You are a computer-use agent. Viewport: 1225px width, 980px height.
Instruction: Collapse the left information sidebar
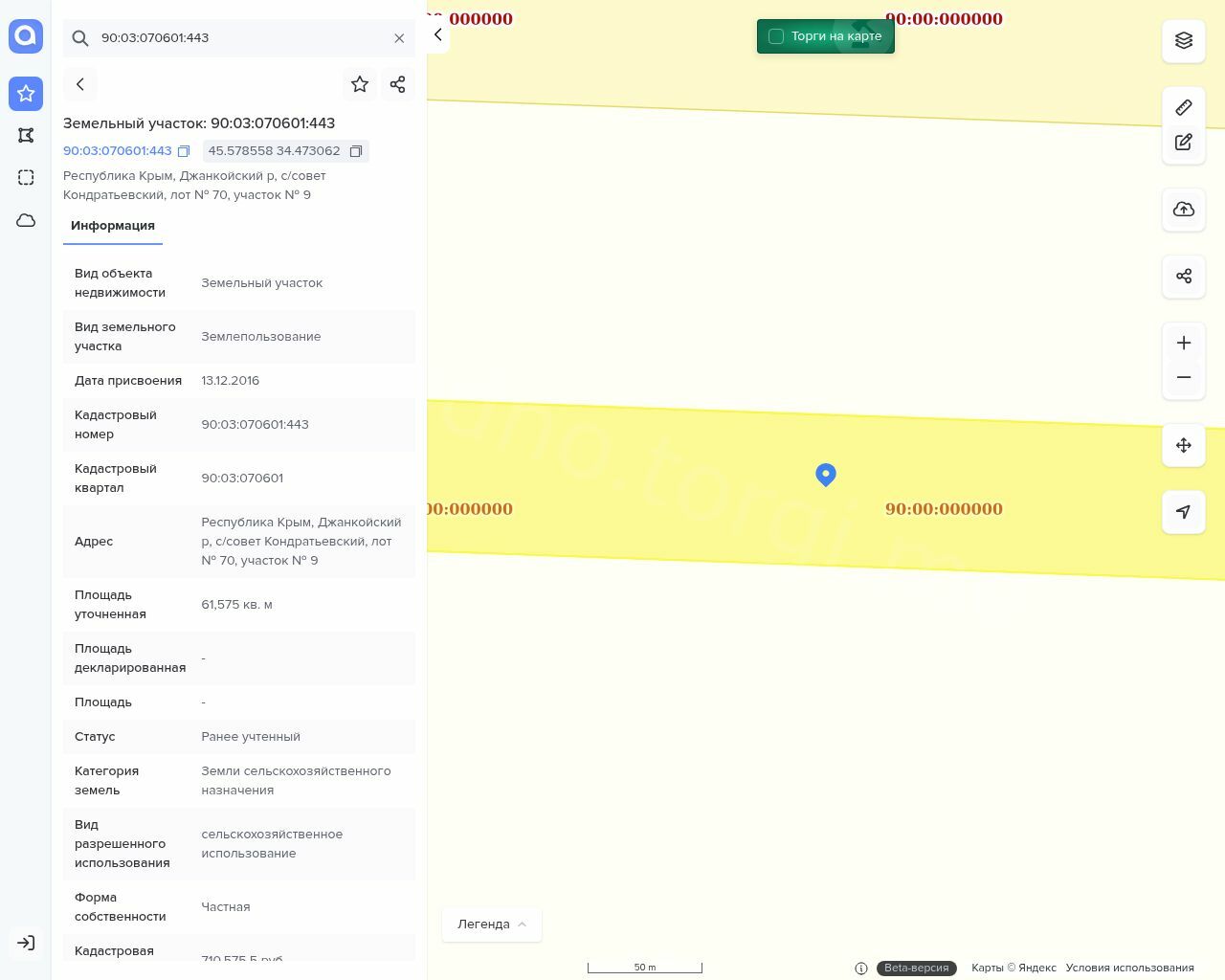click(x=437, y=35)
